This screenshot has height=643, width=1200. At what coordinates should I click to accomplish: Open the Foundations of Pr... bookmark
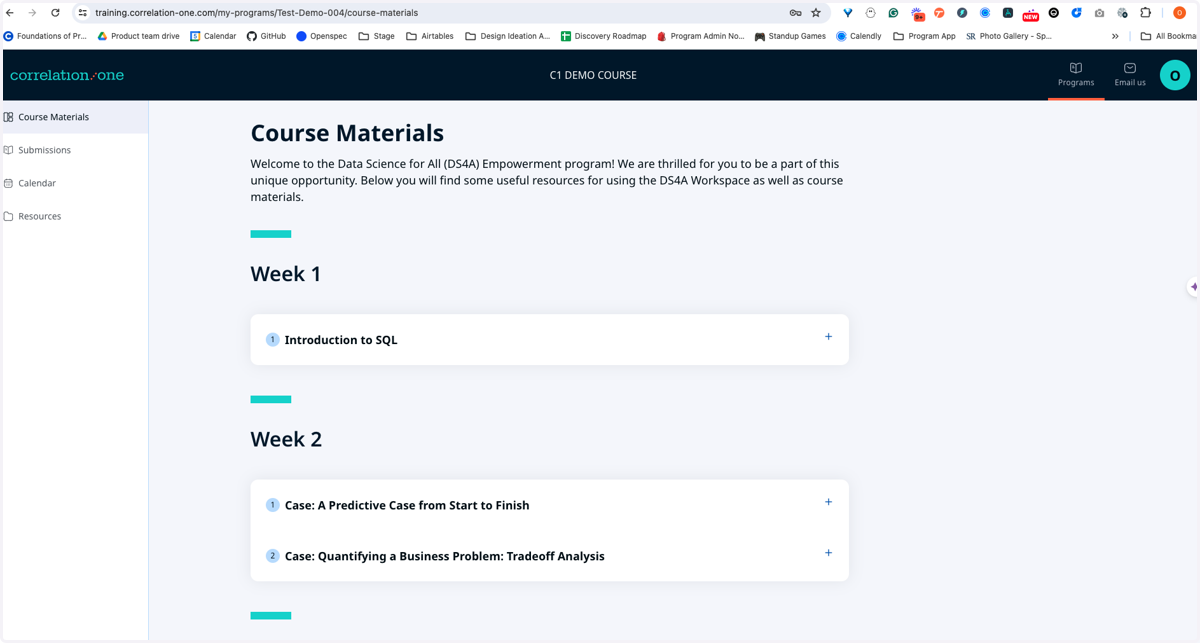(45, 36)
